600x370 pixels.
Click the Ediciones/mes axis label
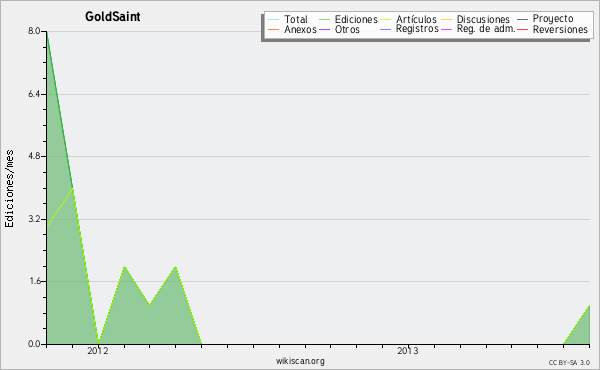point(9,188)
